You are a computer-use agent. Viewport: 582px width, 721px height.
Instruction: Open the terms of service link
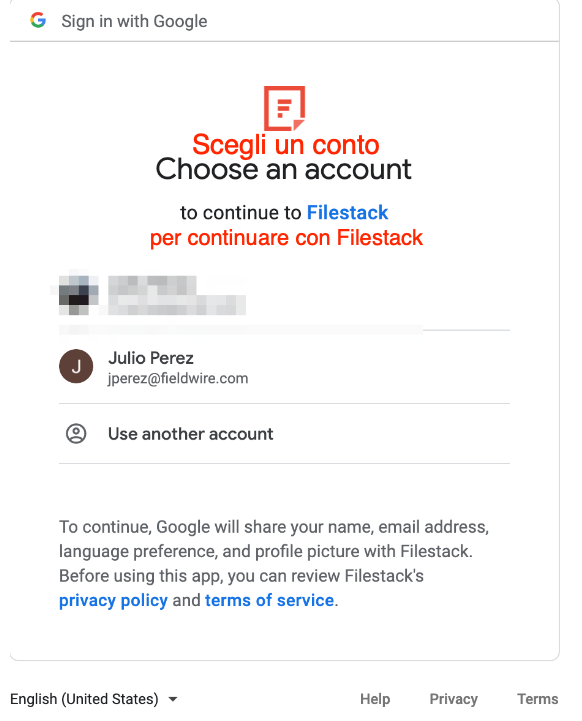(x=269, y=601)
